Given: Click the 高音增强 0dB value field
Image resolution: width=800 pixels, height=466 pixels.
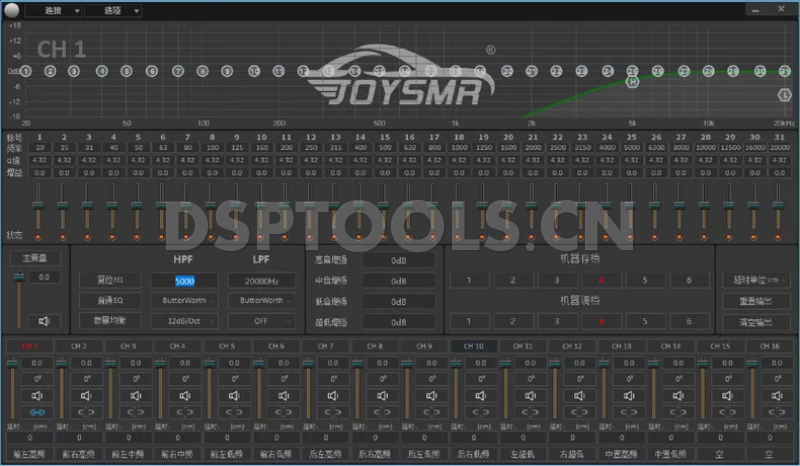Looking at the screenshot, I should click(398, 260).
